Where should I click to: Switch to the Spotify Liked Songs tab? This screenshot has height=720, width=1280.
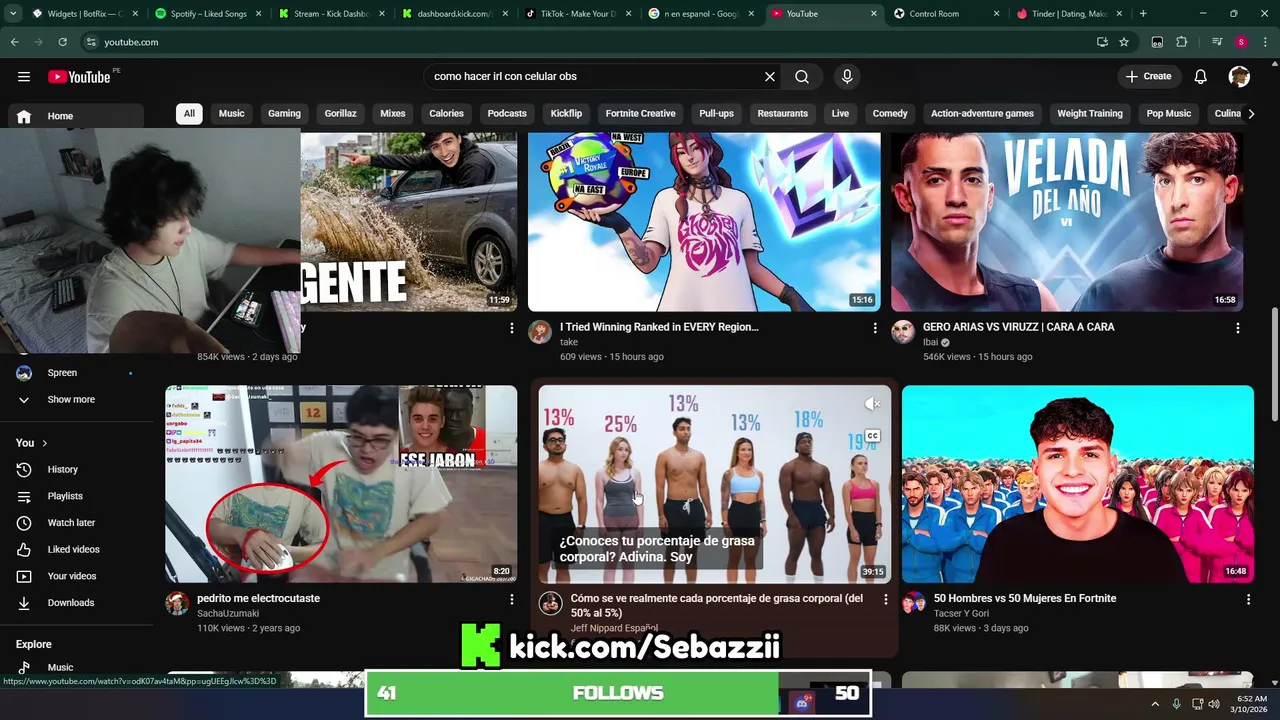coord(207,14)
